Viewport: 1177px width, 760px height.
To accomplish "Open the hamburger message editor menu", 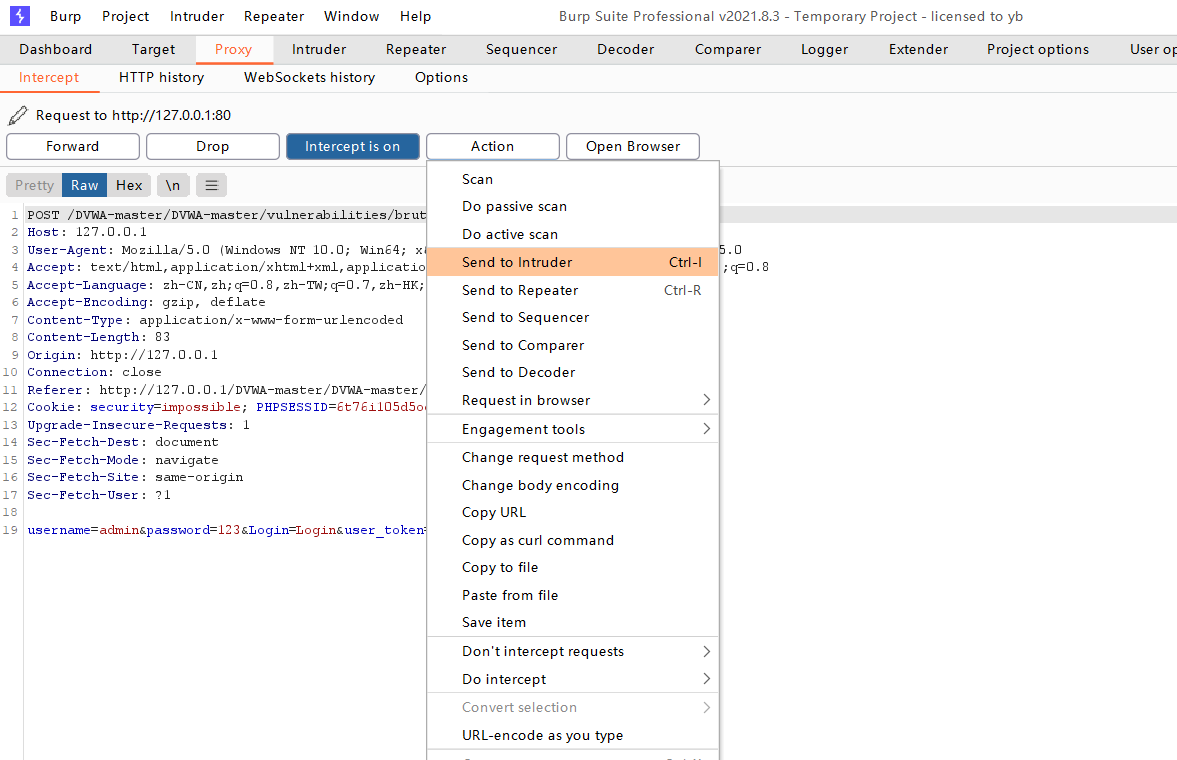I will [212, 185].
